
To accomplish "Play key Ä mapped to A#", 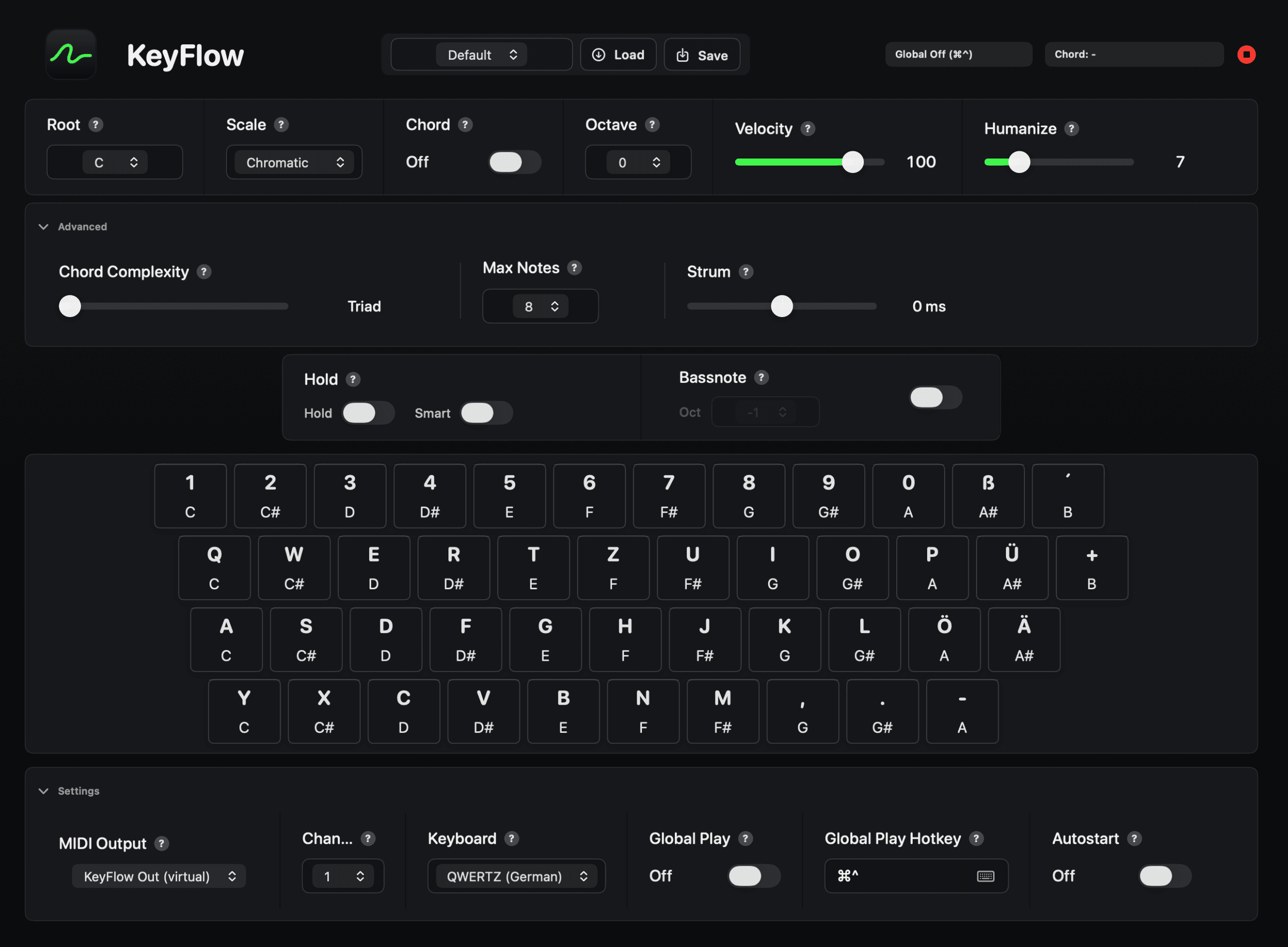I will (x=1024, y=640).
